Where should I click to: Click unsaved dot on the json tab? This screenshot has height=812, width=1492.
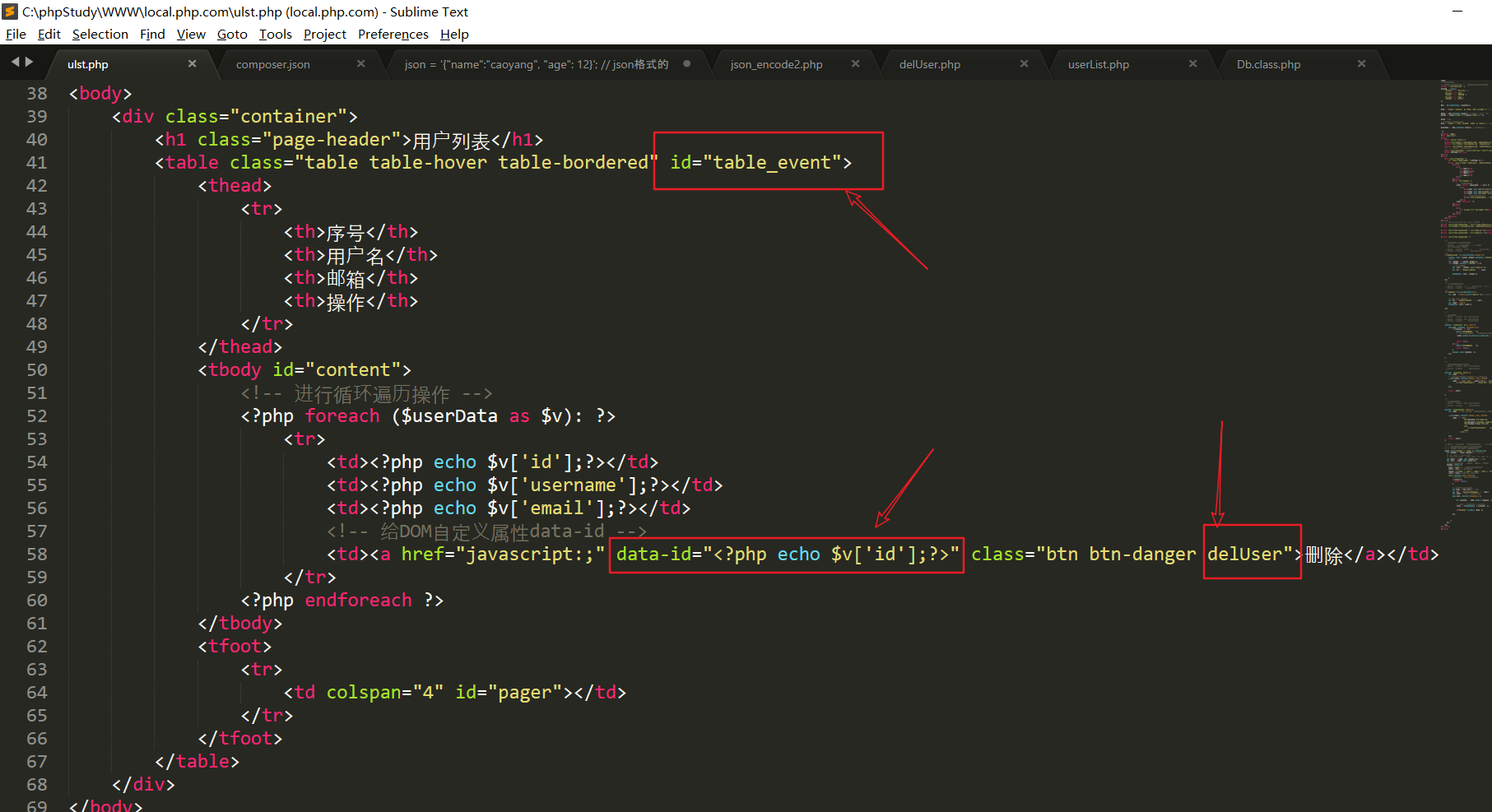(686, 64)
